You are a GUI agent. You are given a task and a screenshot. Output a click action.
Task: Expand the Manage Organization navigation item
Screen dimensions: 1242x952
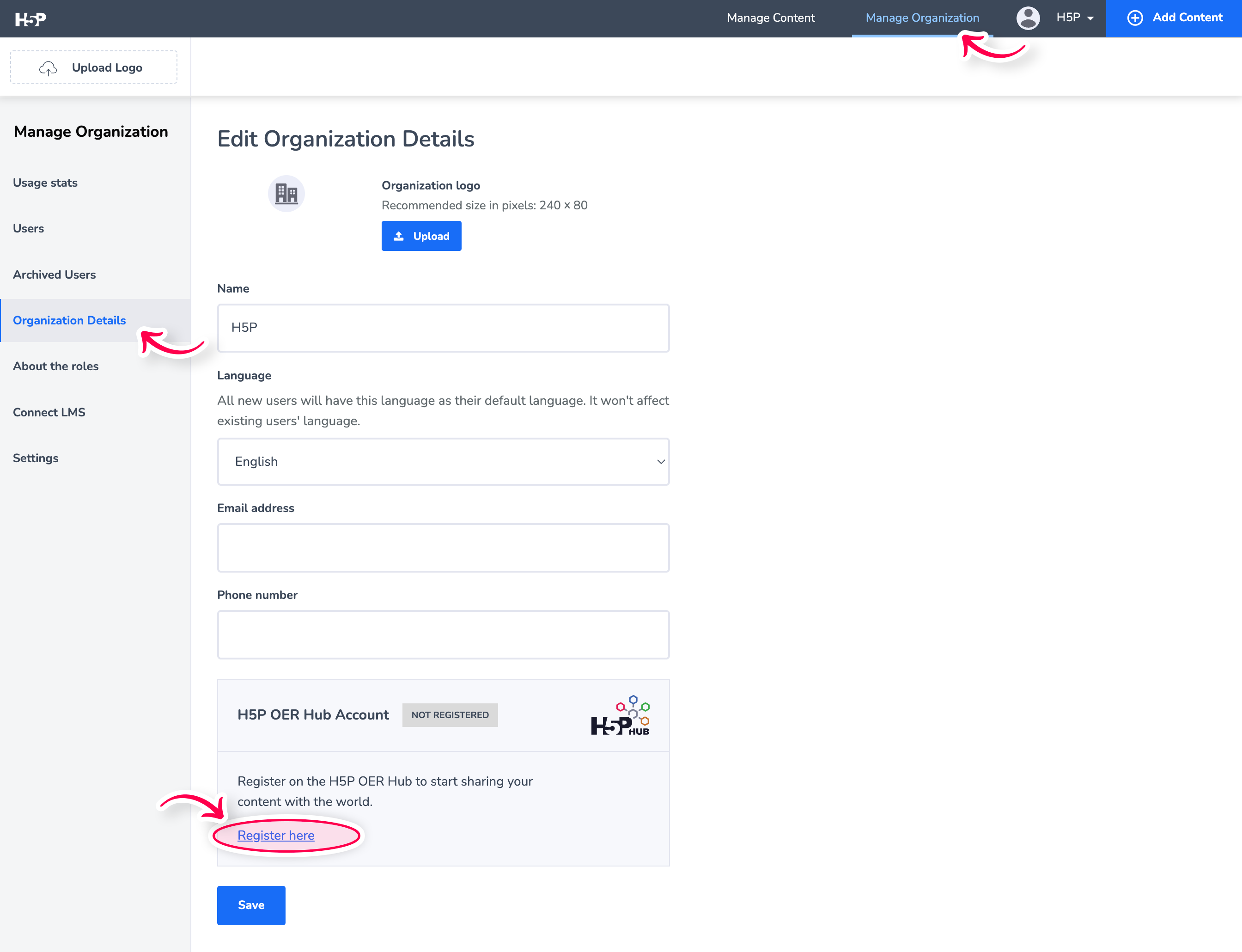coord(922,18)
